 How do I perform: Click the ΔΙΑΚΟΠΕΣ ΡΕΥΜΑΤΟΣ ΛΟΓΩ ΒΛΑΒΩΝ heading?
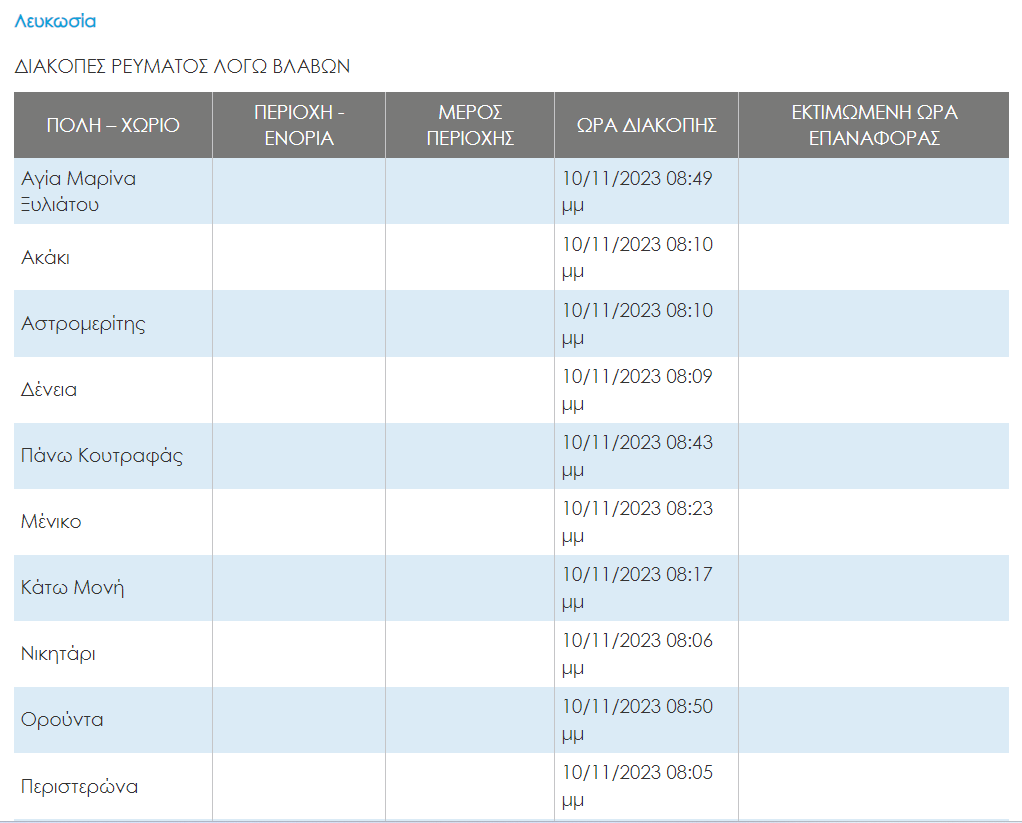pos(182,67)
